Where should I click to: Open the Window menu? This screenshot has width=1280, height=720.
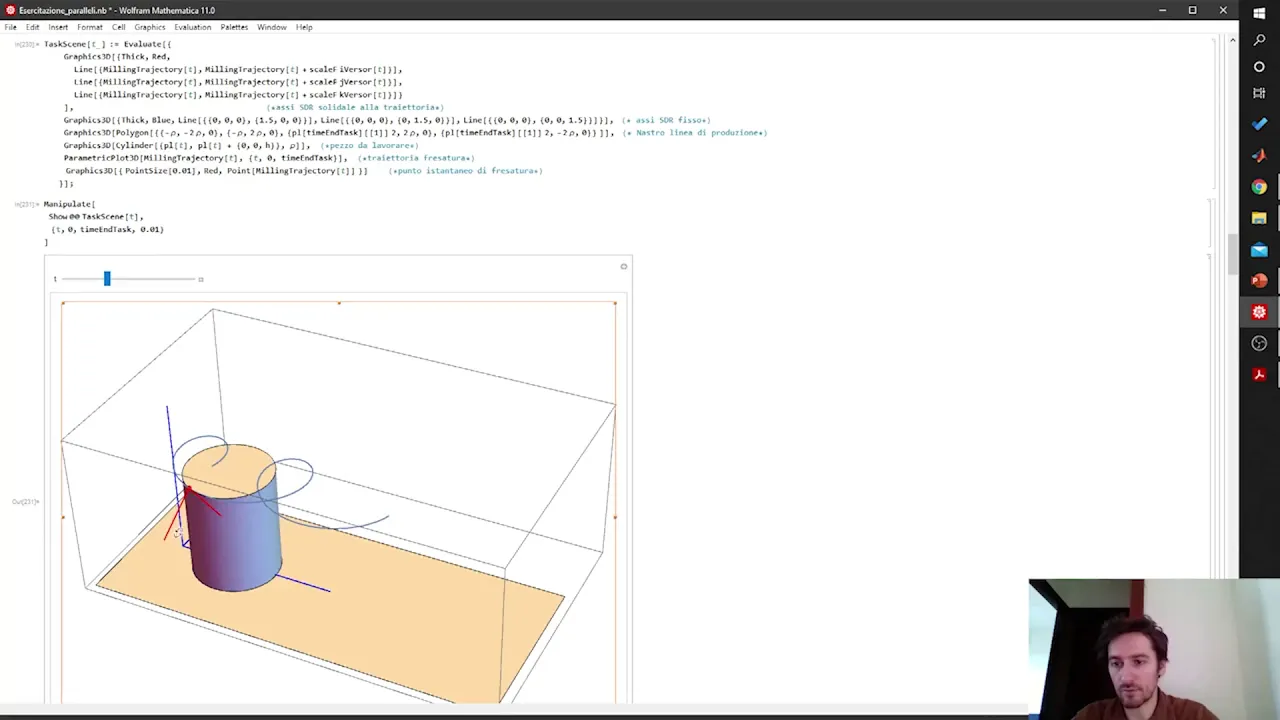[272, 27]
